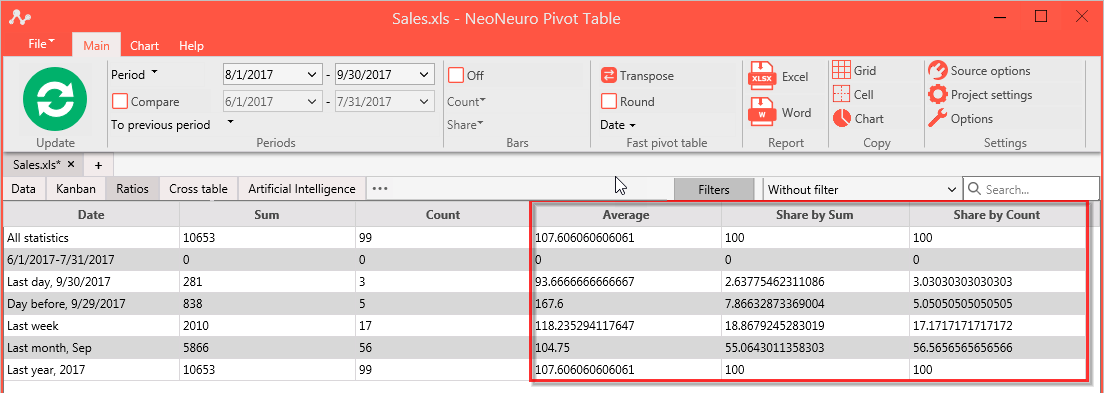
Task: Click Share by Sum value 18.8679245283019
Action: pyautogui.click(x=815, y=325)
